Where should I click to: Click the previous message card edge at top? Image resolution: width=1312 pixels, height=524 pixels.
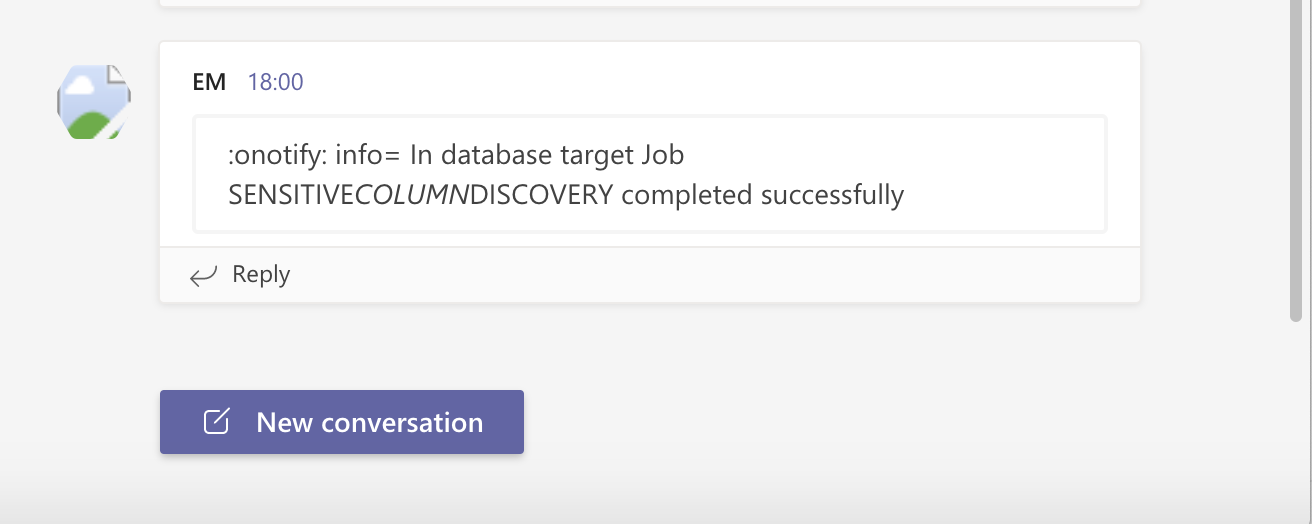[650, 3]
